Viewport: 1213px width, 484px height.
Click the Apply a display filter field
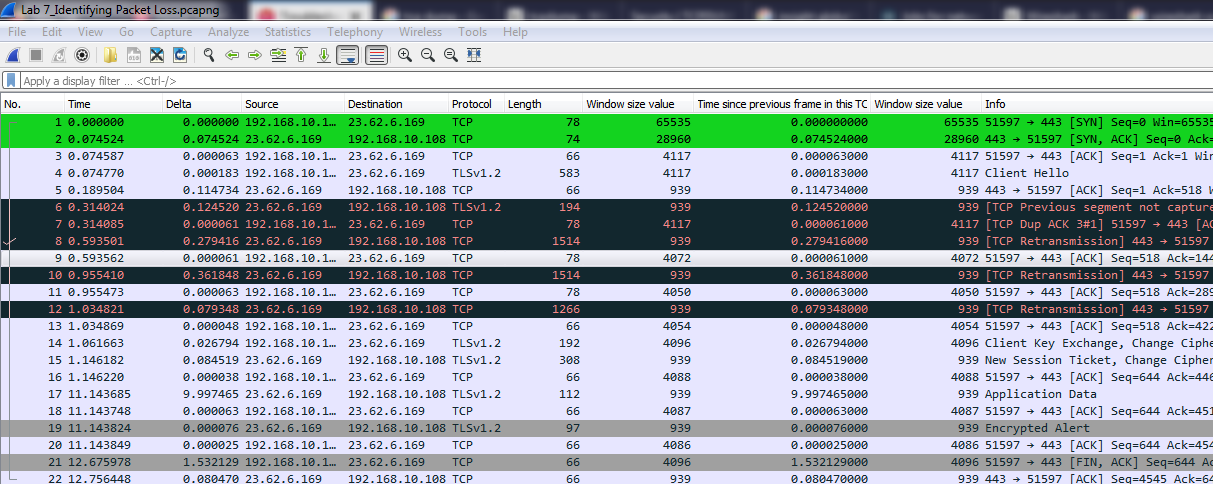click(615, 81)
